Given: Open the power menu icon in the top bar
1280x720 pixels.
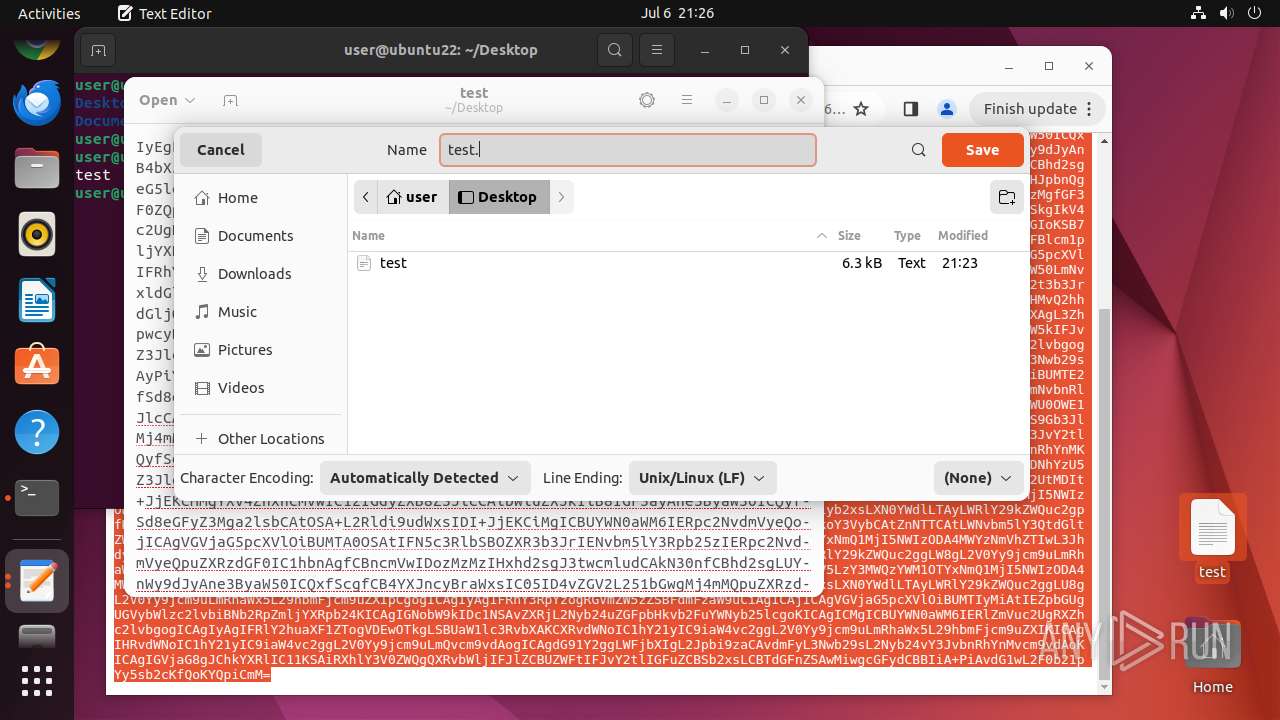Looking at the screenshot, I should point(1253,13).
